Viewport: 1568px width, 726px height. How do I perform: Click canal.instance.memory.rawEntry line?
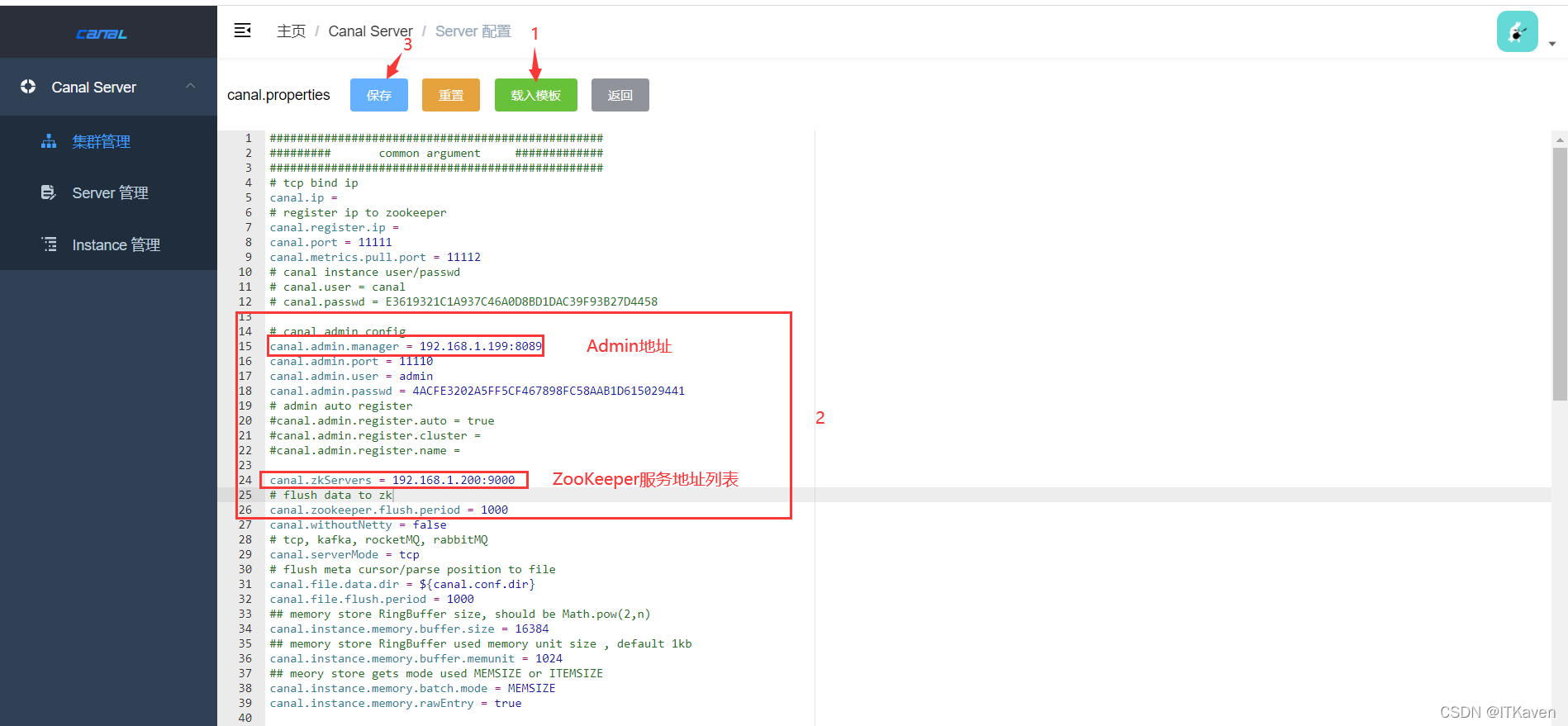click(x=396, y=703)
